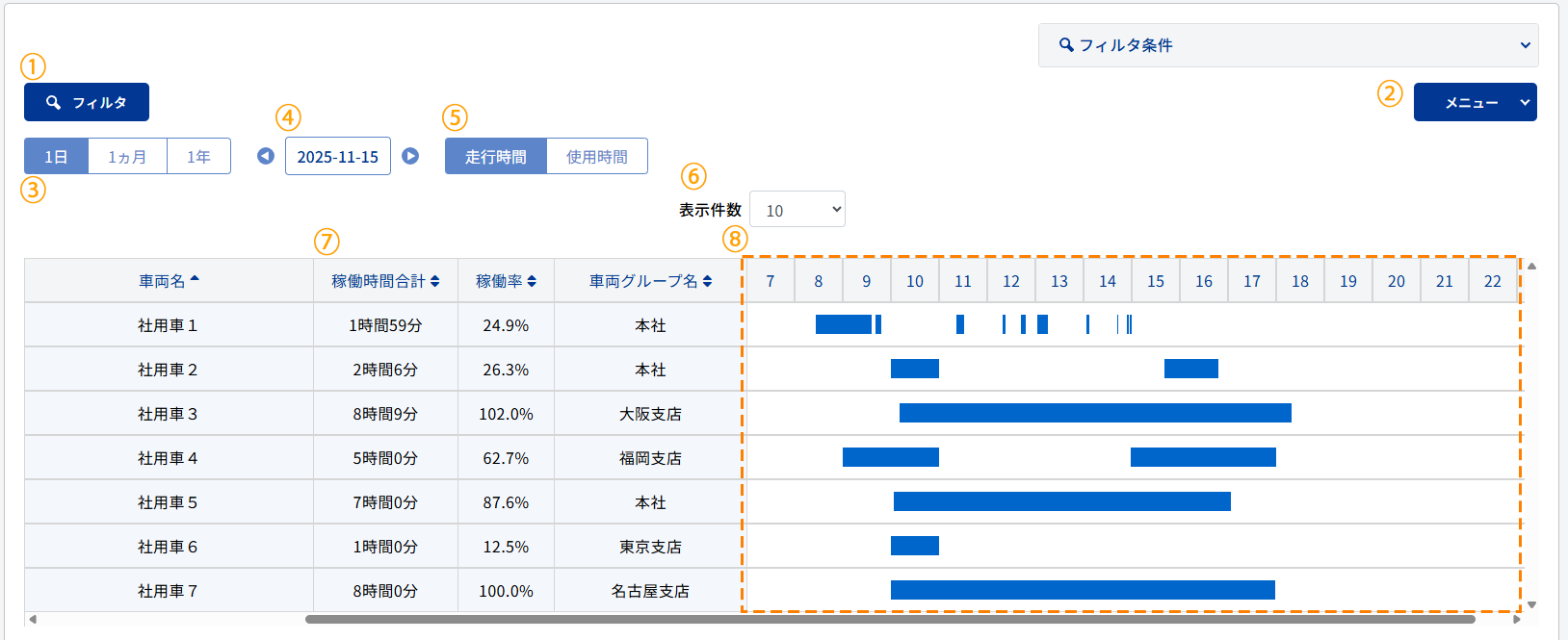Sort by 稼働時間合計 column
This screenshot has width=1568, height=640.
point(385,281)
